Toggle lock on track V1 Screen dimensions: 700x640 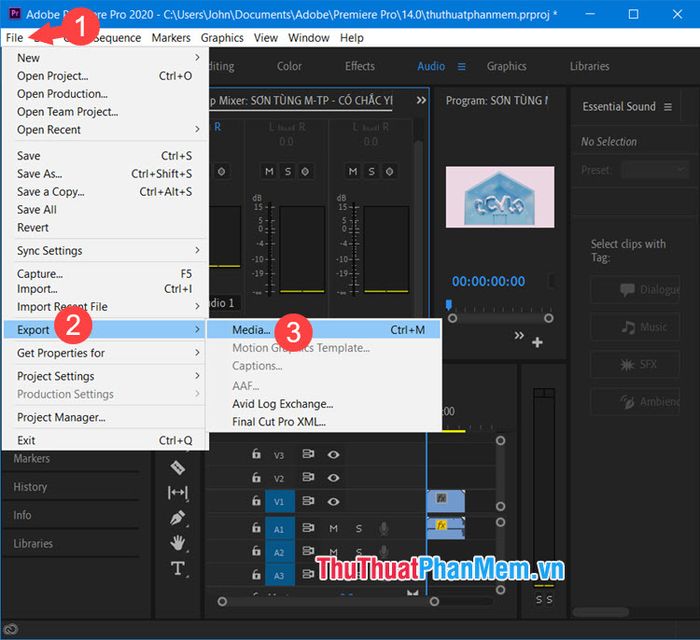tap(256, 501)
